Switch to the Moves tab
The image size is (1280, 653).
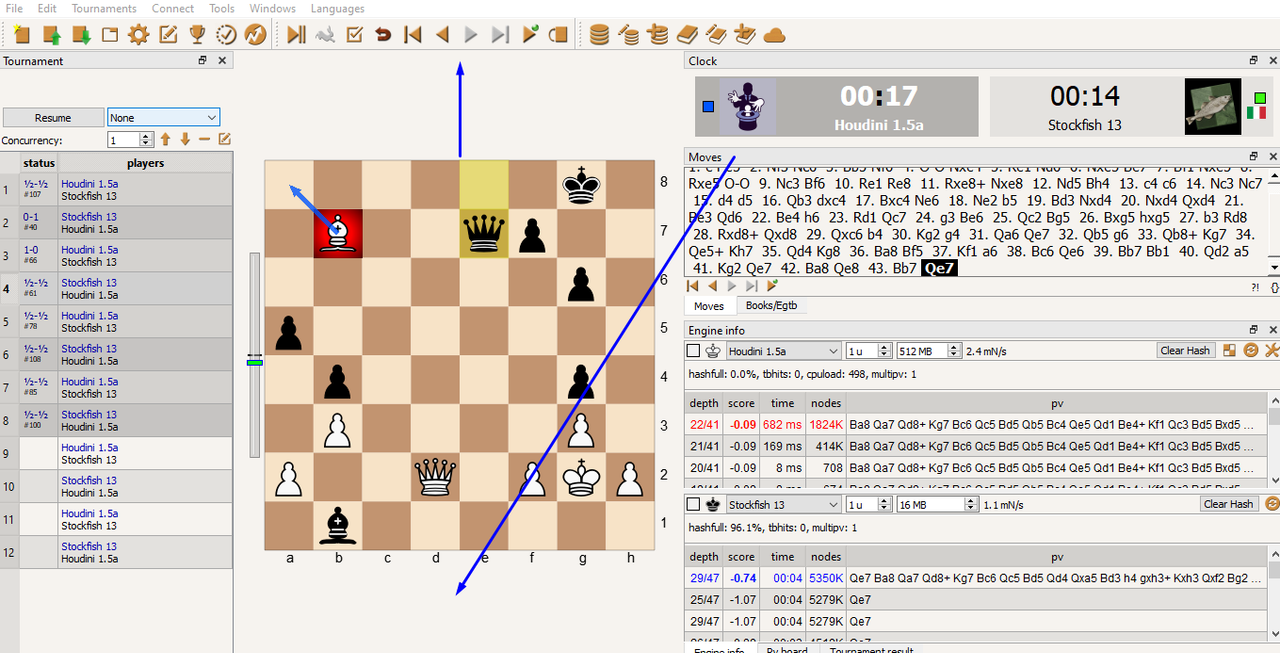pos(709,306)
